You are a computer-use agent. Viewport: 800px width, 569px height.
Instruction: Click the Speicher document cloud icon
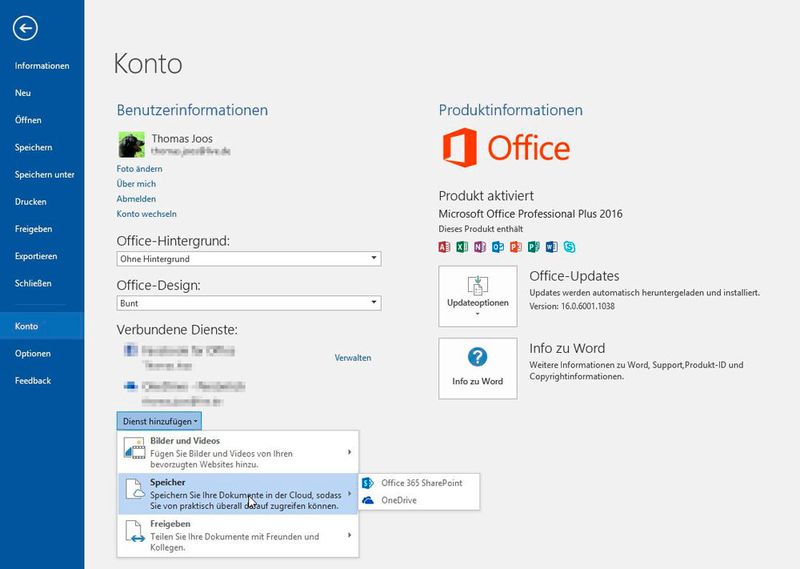point(135,489)
